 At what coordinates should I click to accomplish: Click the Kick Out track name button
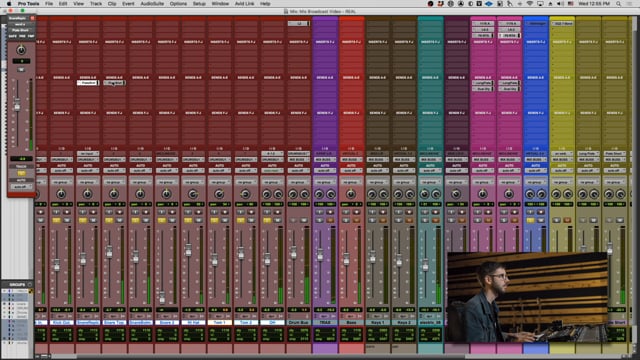click(61, 322)
